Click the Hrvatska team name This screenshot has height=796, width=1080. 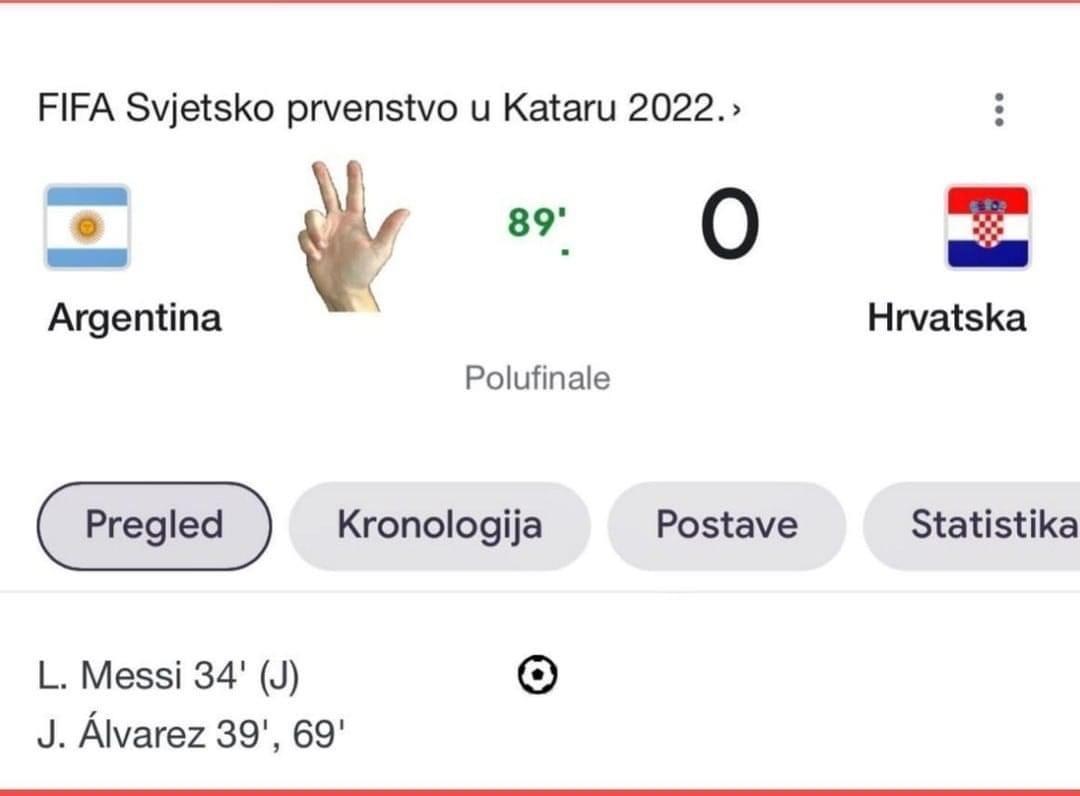click(946, 318)
